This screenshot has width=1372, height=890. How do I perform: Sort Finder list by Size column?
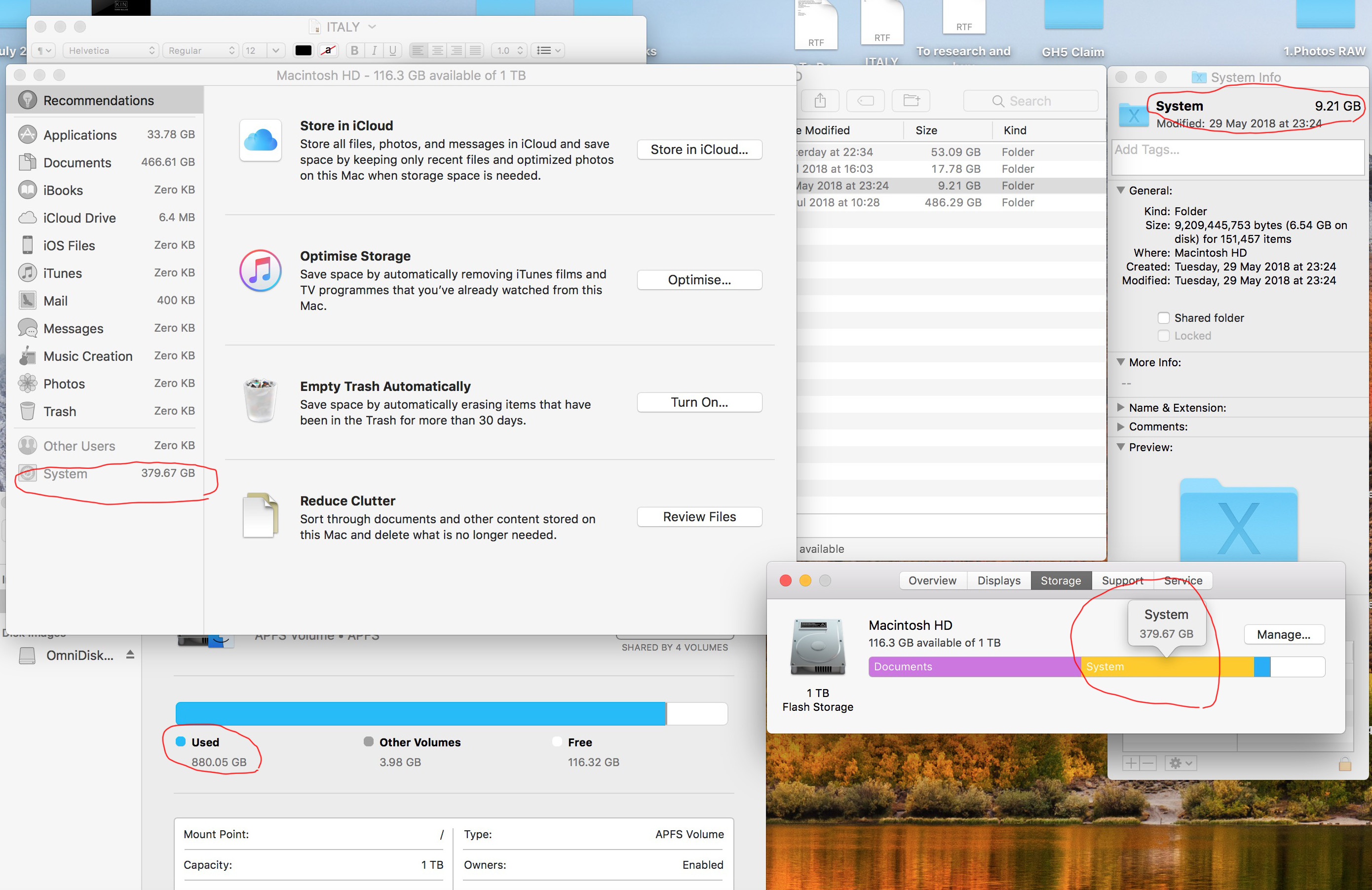[x=948, y=130]
